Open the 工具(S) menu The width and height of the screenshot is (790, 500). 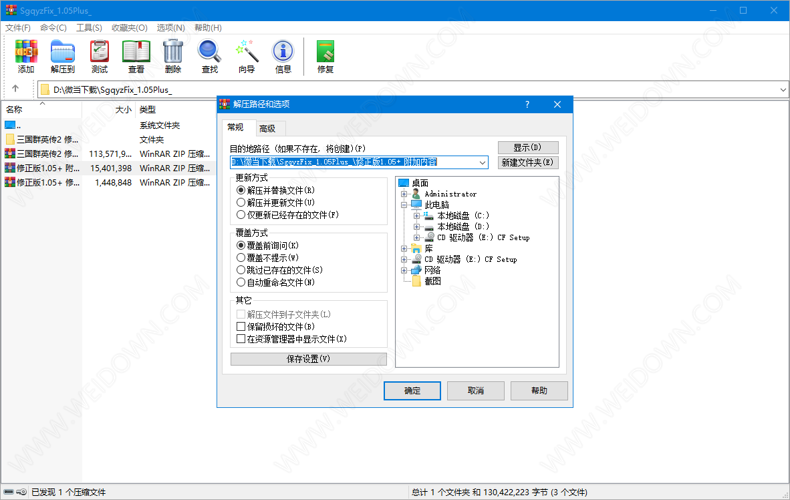(89, 28)
